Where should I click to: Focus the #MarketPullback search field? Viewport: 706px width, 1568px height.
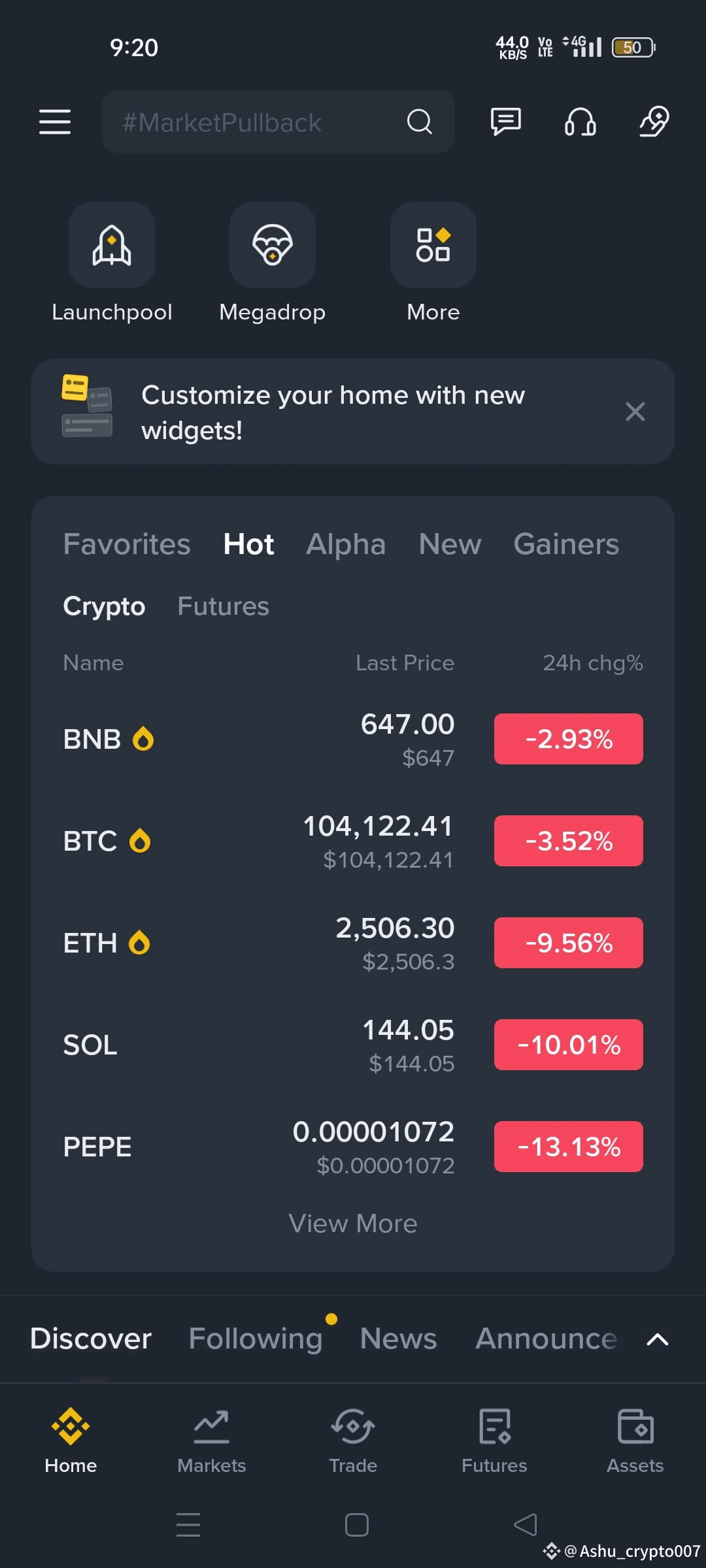point(278,122)
